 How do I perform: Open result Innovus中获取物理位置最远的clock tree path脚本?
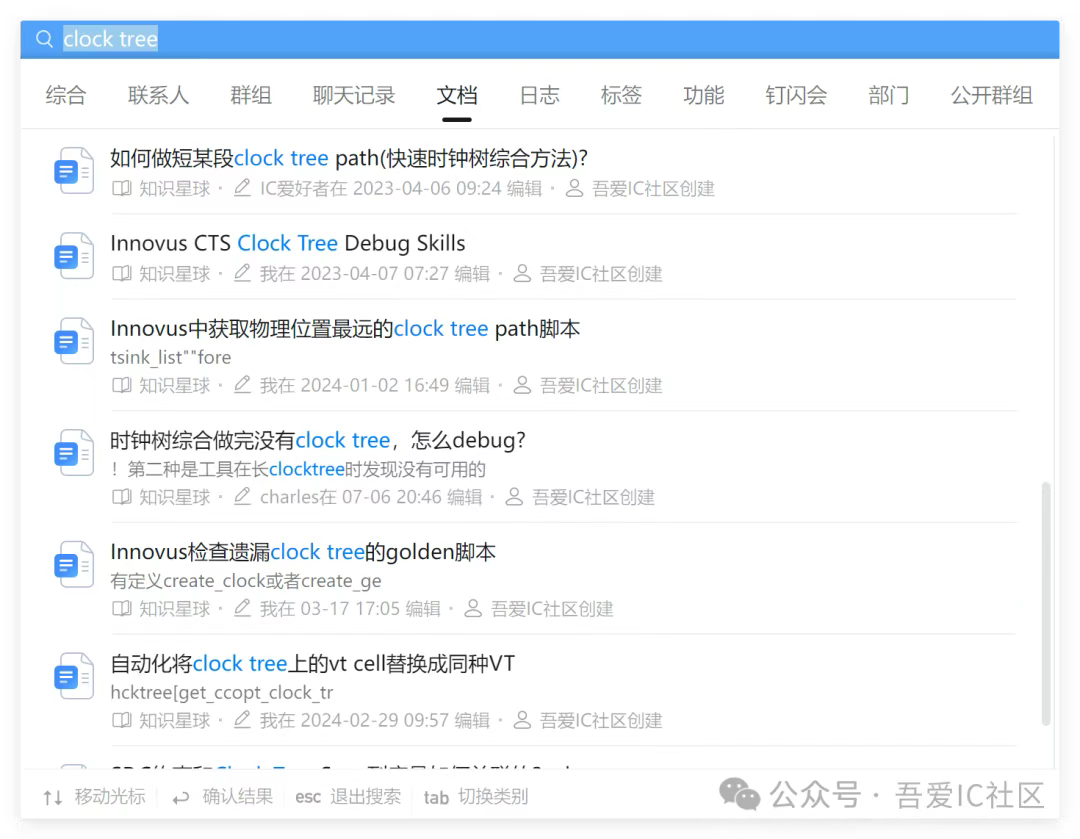(345, 329)
